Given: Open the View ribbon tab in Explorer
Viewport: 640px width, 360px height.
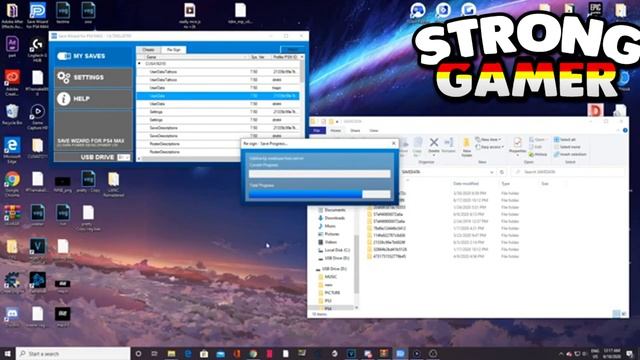Looking at the screenshot, I should [x=374, y=131].
